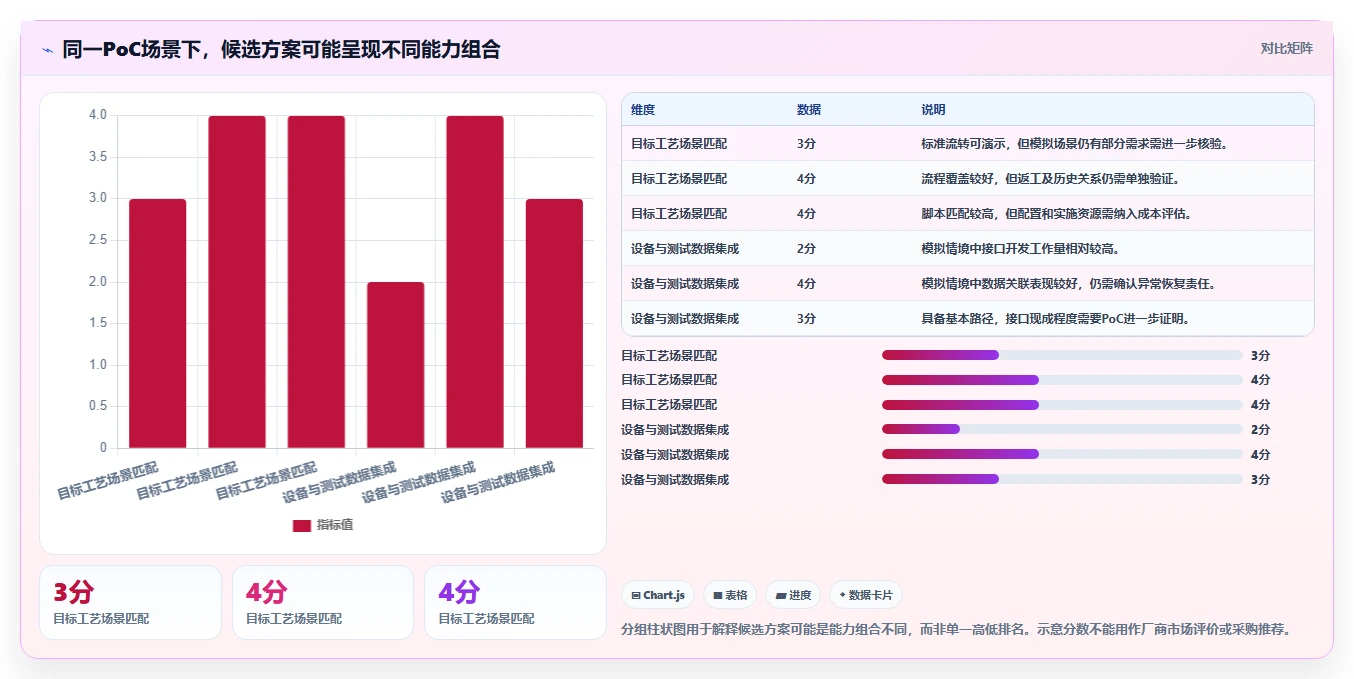Click the Chart.js chip
The height and width of the screenshot is (679, 1354).
658,595
